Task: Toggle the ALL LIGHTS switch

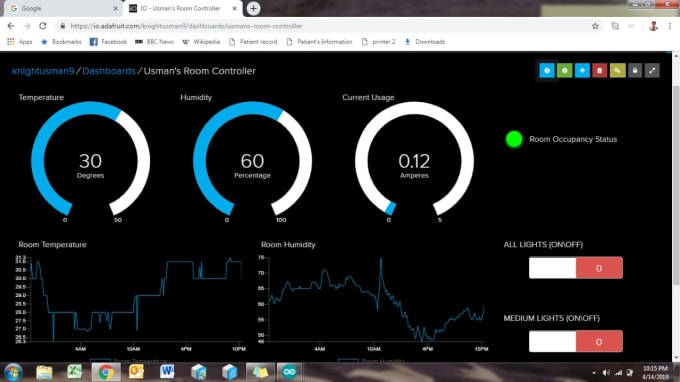Action: pos(575,268)
